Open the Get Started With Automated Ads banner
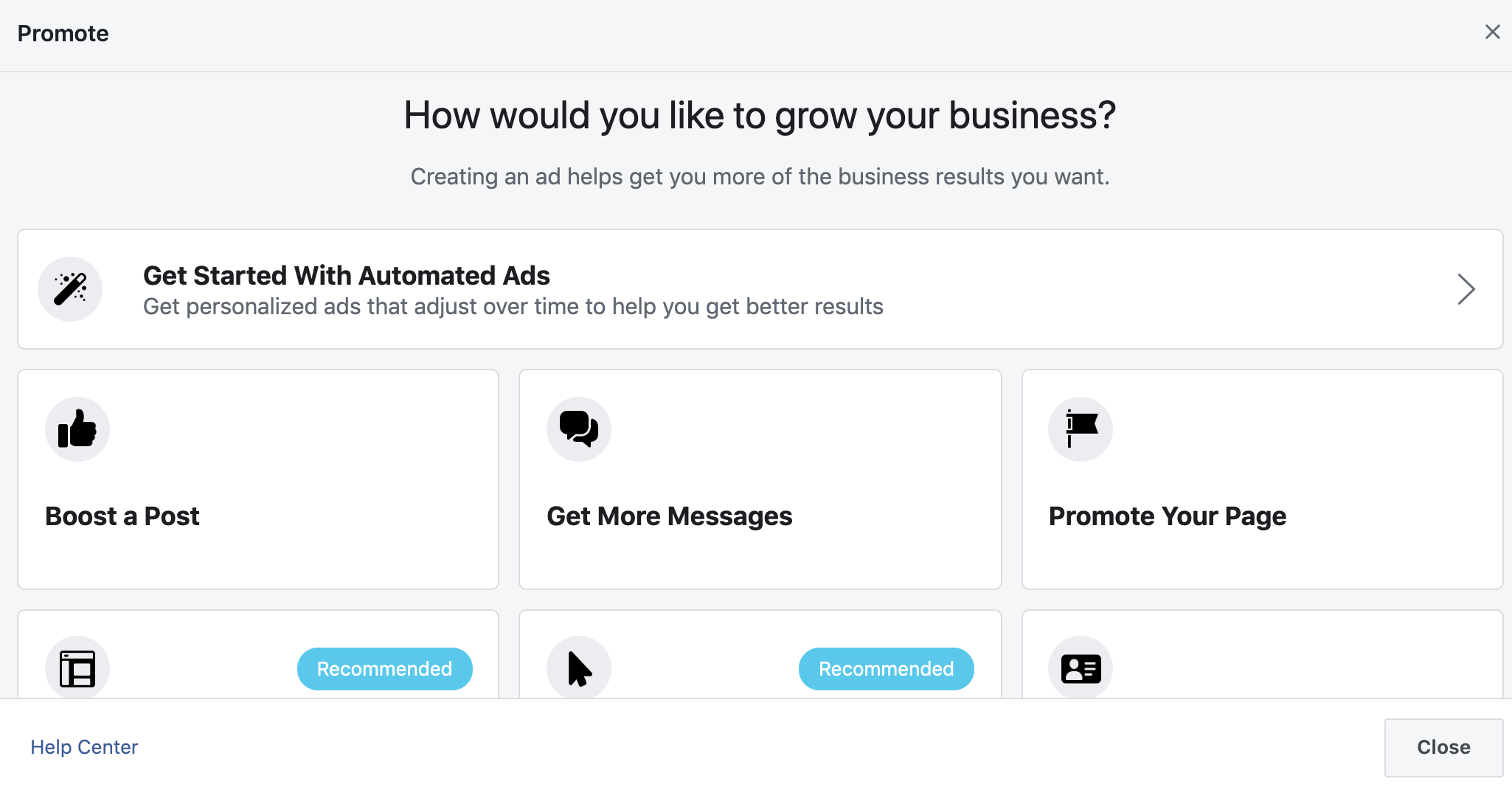 tap(759, 289)
